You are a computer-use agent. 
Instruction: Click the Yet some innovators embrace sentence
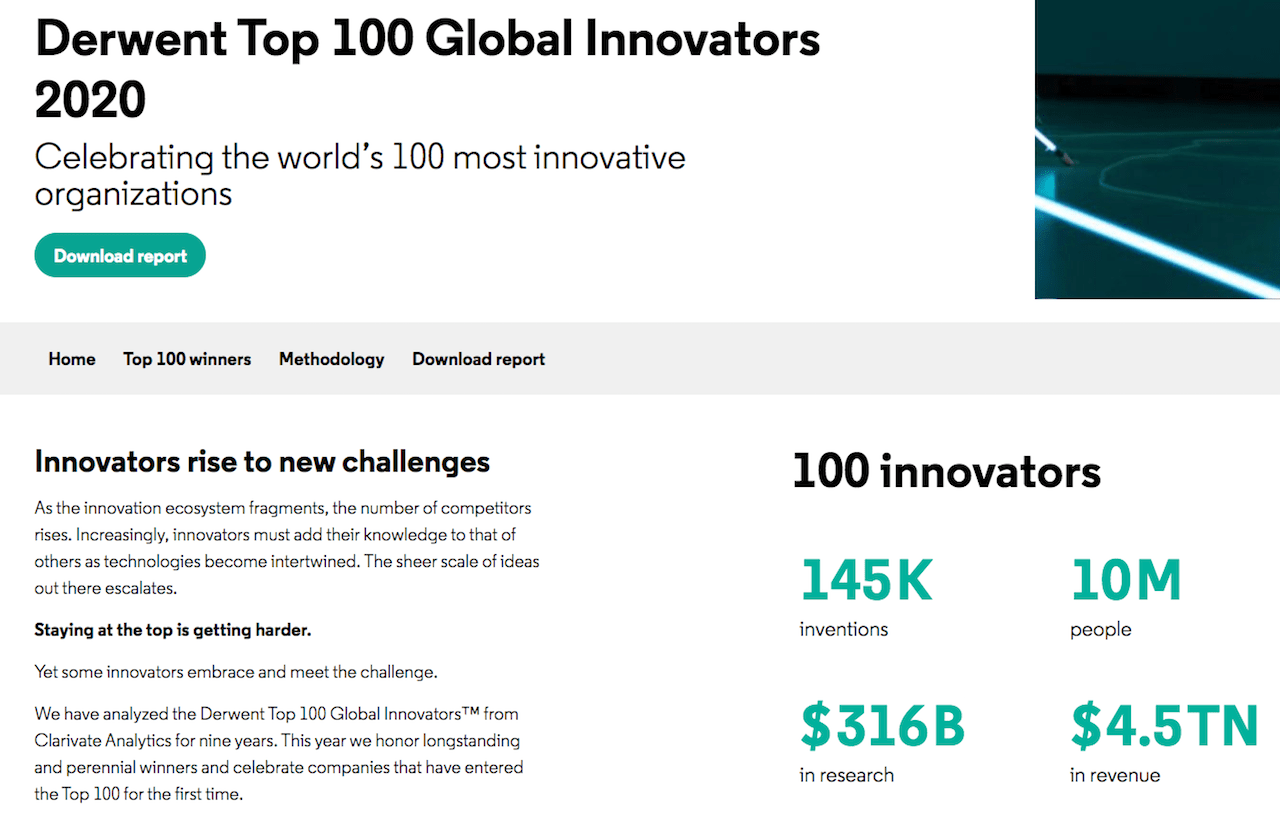235,672
